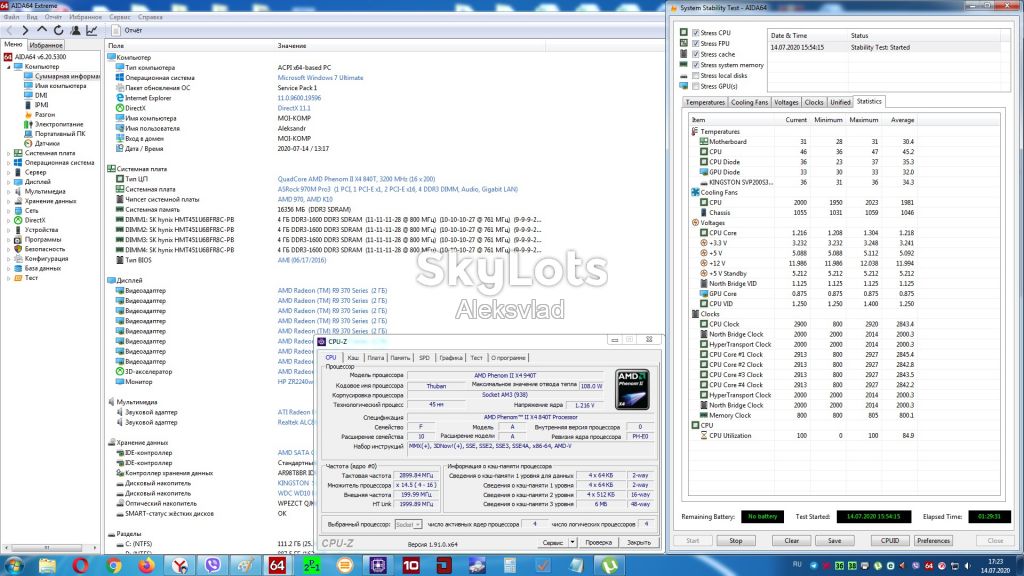Viewport: 1024px width, 576px height.
Task: Expand the Системная плата tree node
Action: tap(8, 153)
